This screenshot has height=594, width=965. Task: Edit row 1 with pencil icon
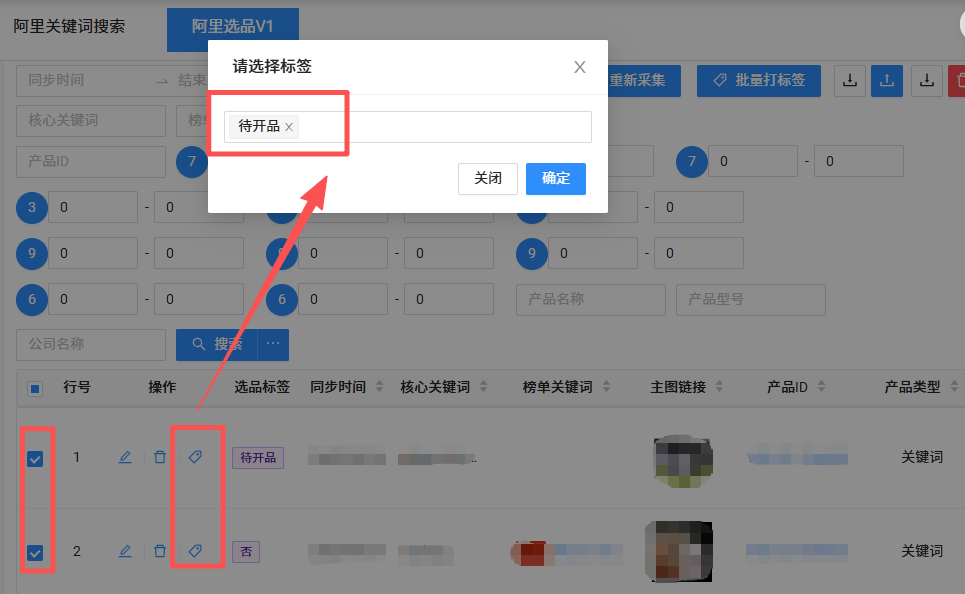[125, 457]
